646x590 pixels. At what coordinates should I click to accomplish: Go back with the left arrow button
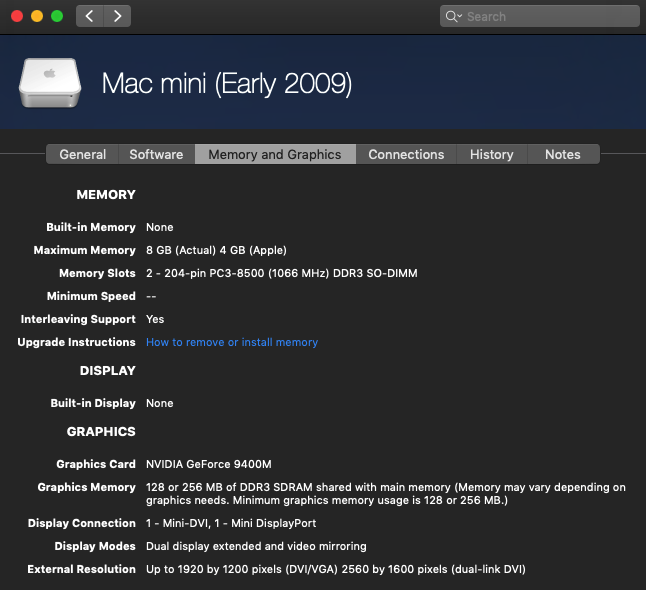(89, 16)
